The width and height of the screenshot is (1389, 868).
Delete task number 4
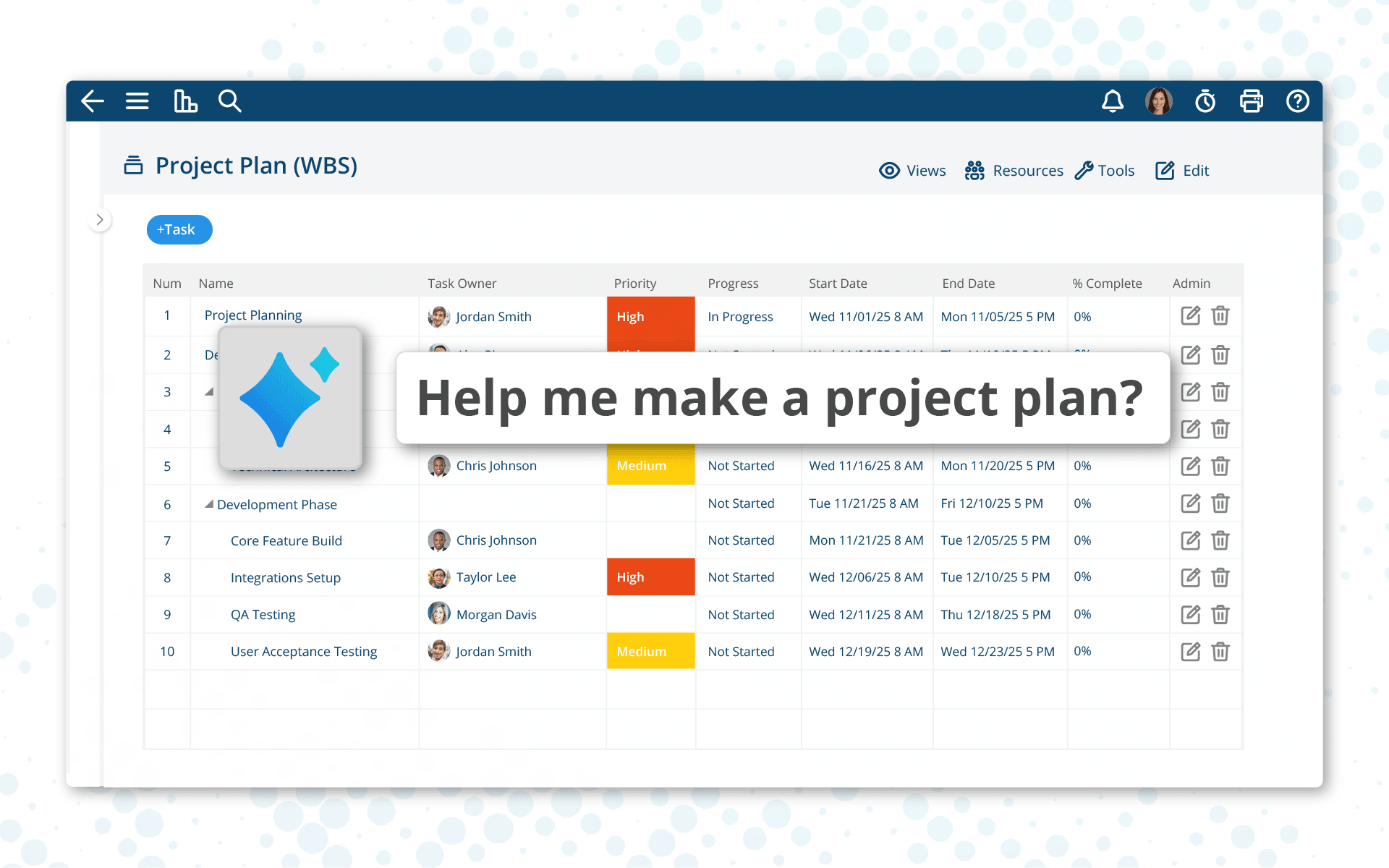pyautogui.click(x=1220, y=429)
